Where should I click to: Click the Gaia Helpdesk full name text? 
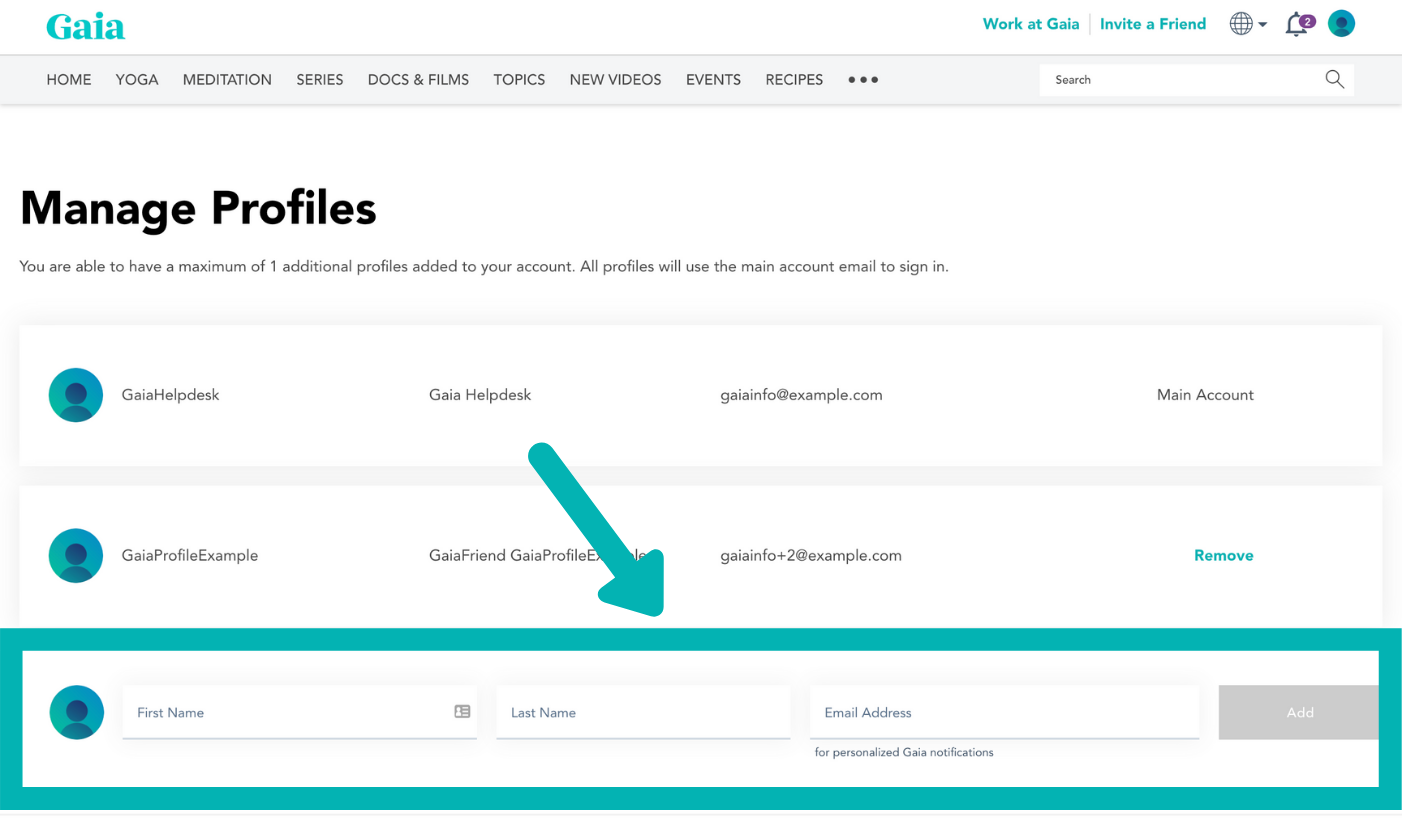point(480,395)
